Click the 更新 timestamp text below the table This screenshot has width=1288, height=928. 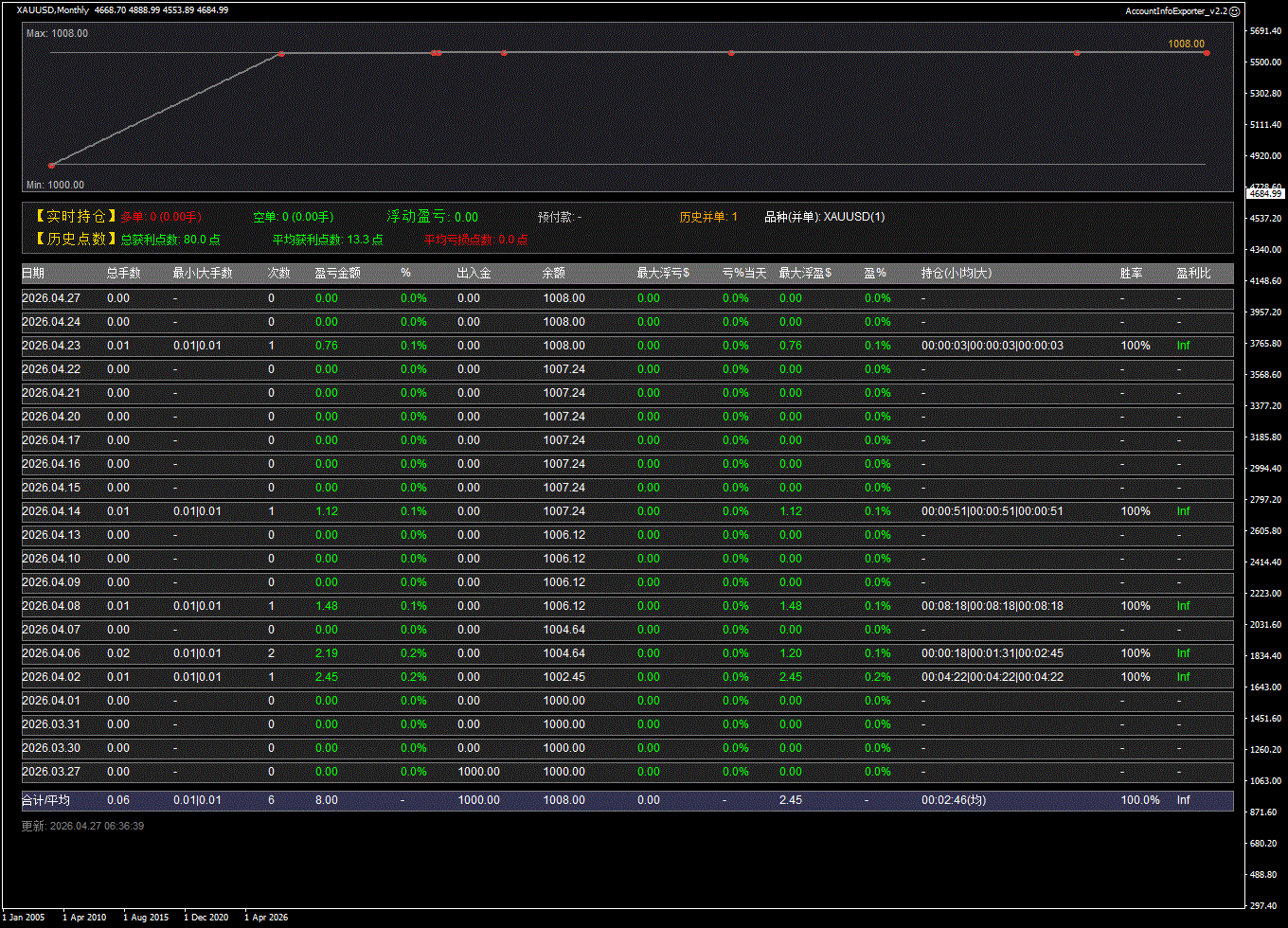tap(83, 826)
